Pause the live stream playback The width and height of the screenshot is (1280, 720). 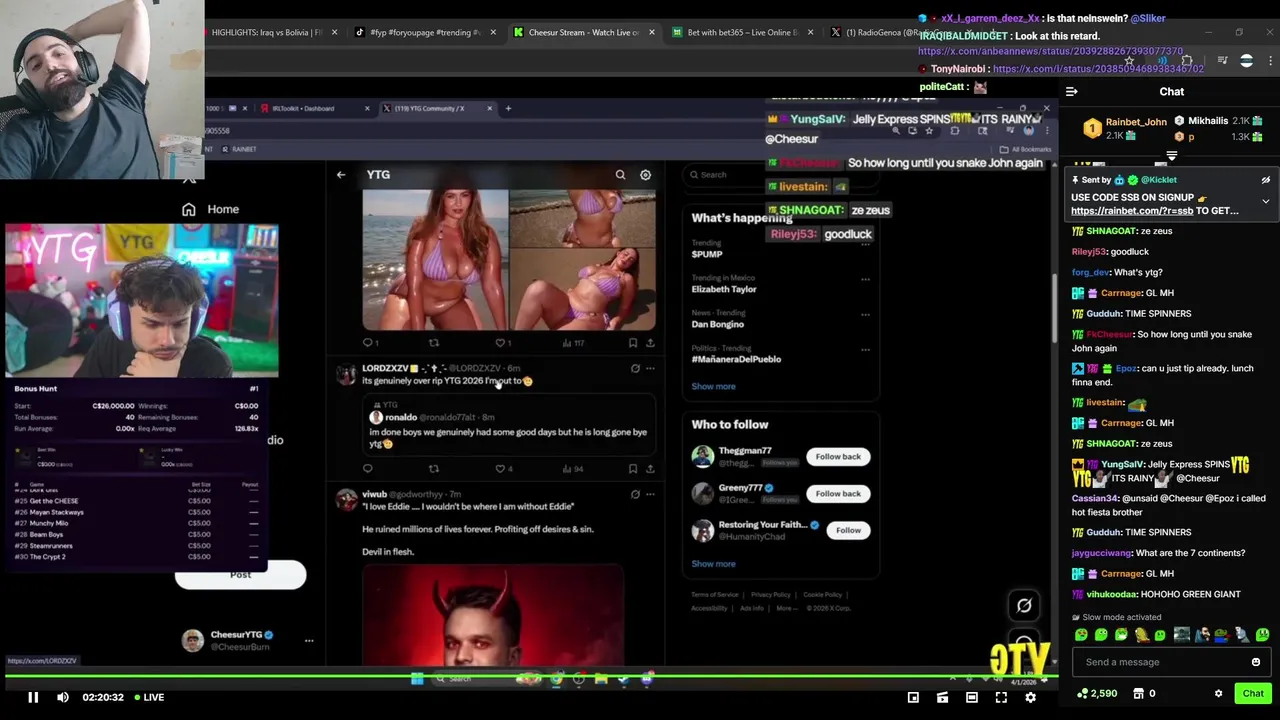(x=32, y=697)
